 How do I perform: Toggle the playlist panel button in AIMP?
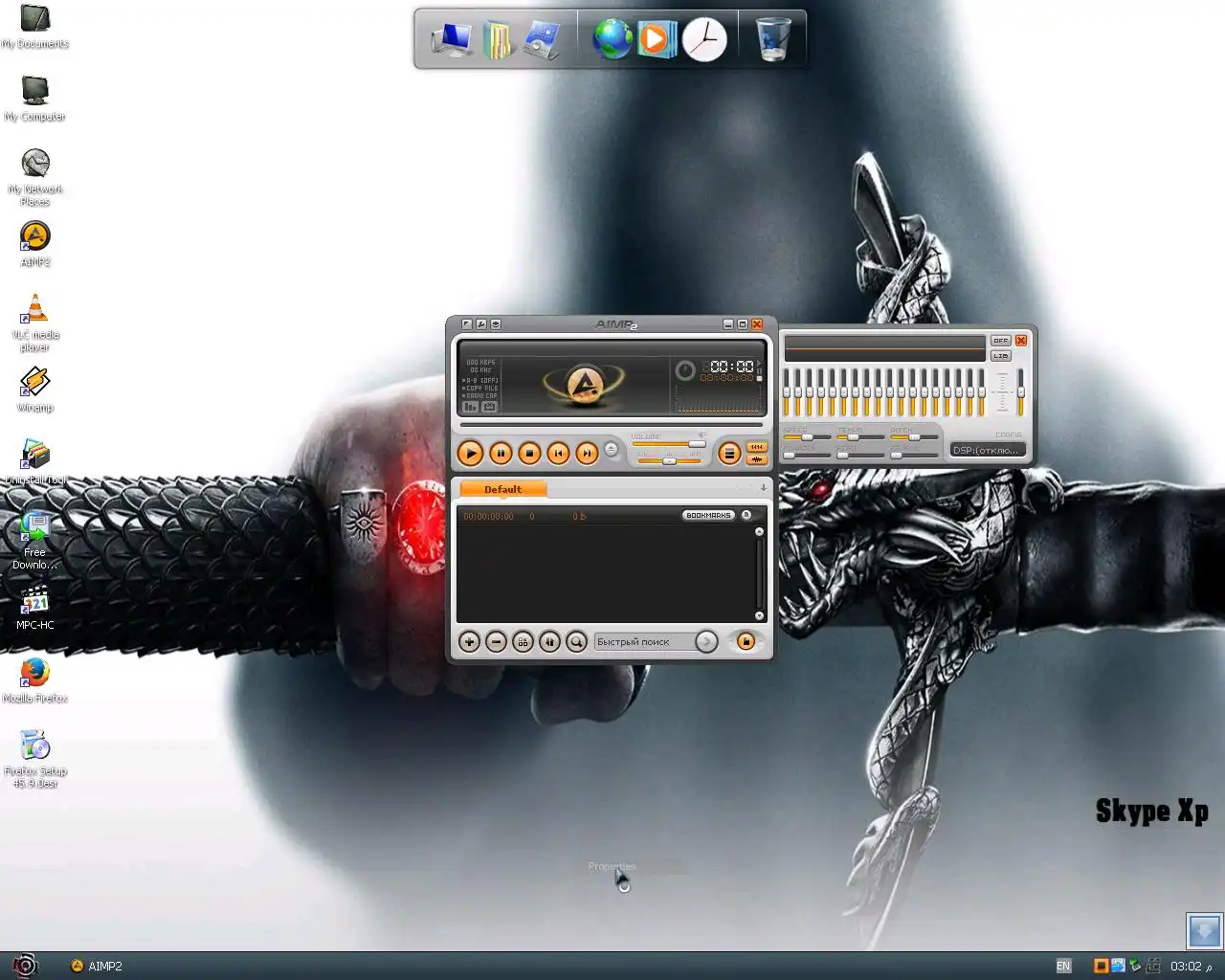(729, 454)
